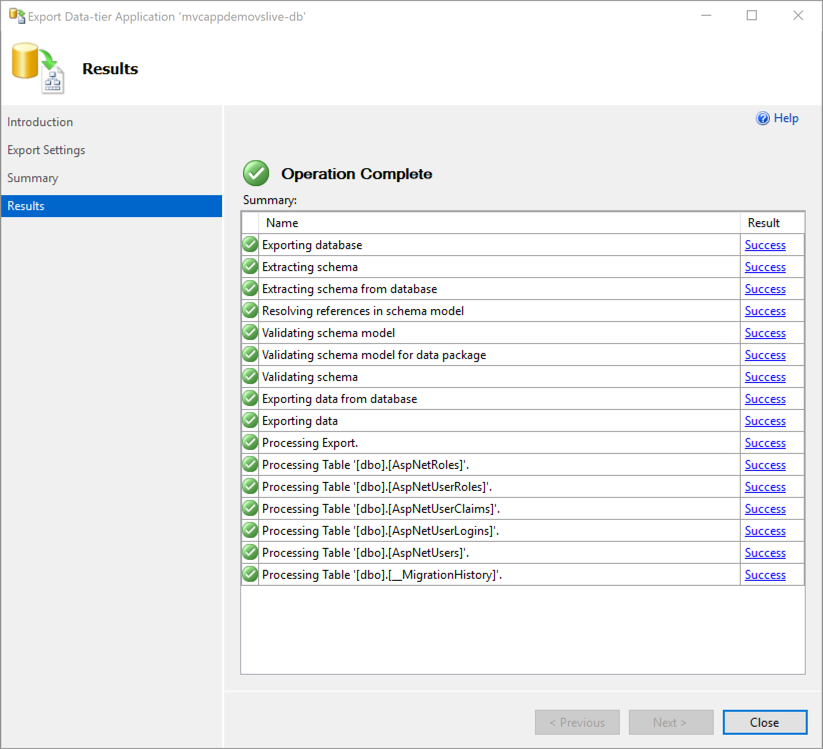Click the large Operation Complete green checkmark
Screen dimensions: 823x749
(x=257, y=173)
